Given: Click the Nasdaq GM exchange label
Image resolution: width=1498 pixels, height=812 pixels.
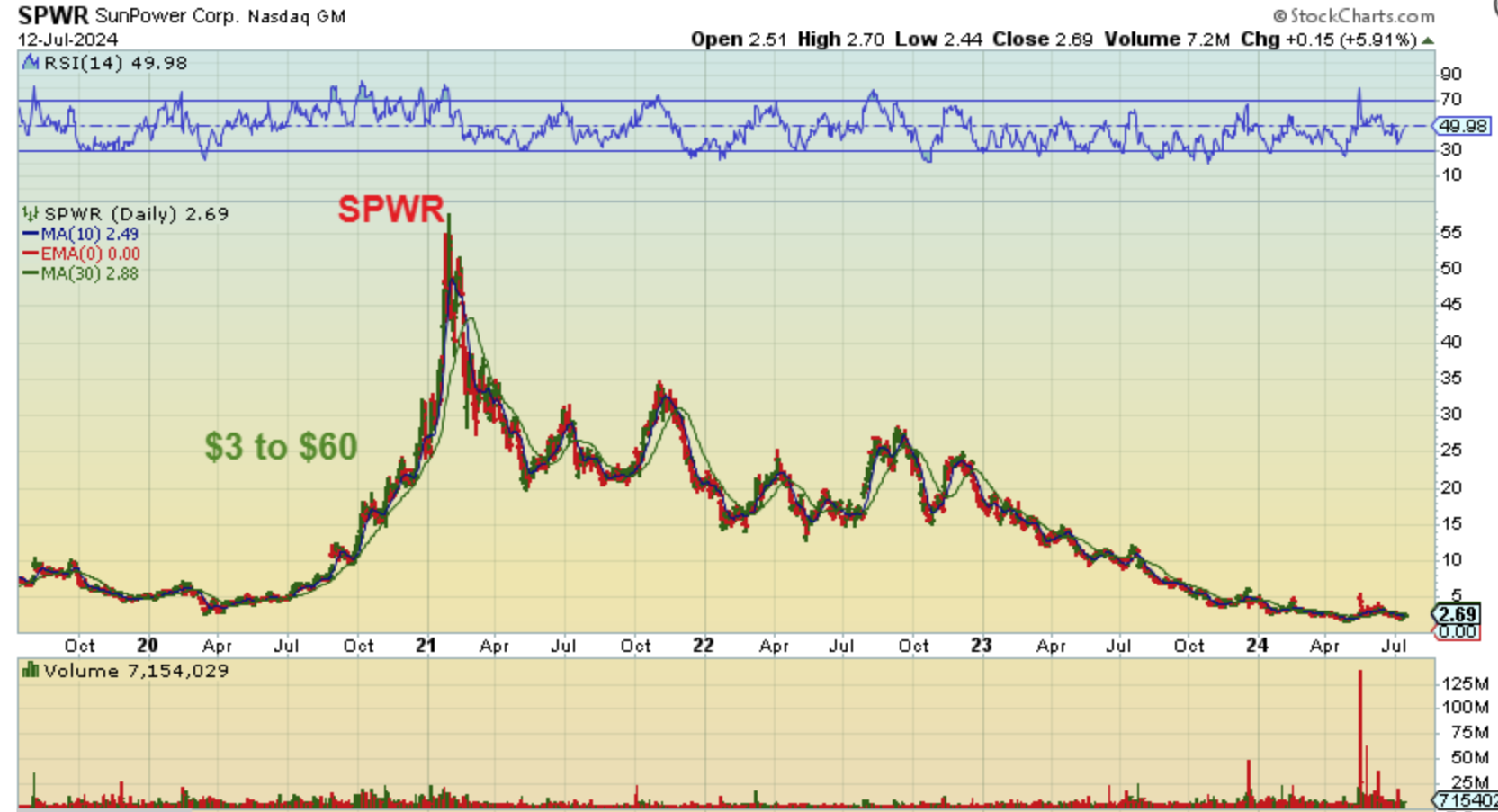Looking at the screenshot, I should (296, 16).
